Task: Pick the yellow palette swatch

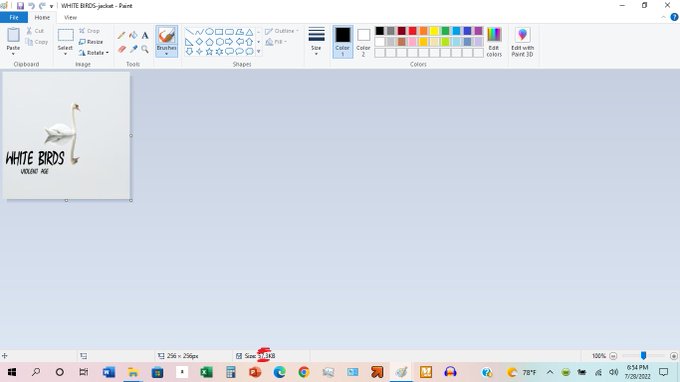Action: pos(434,31)
